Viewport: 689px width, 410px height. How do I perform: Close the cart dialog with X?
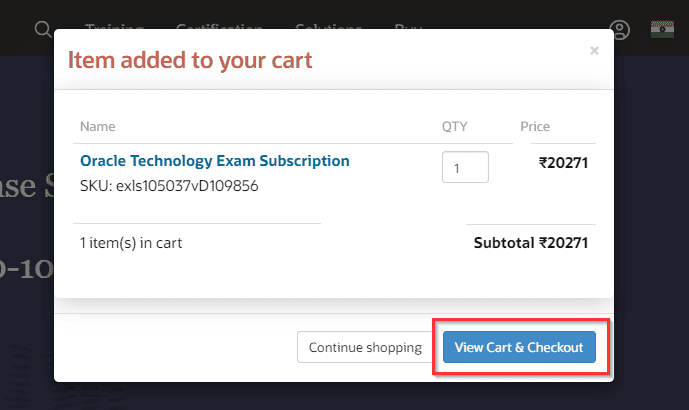pyautogui.click(x=594, y=50)
